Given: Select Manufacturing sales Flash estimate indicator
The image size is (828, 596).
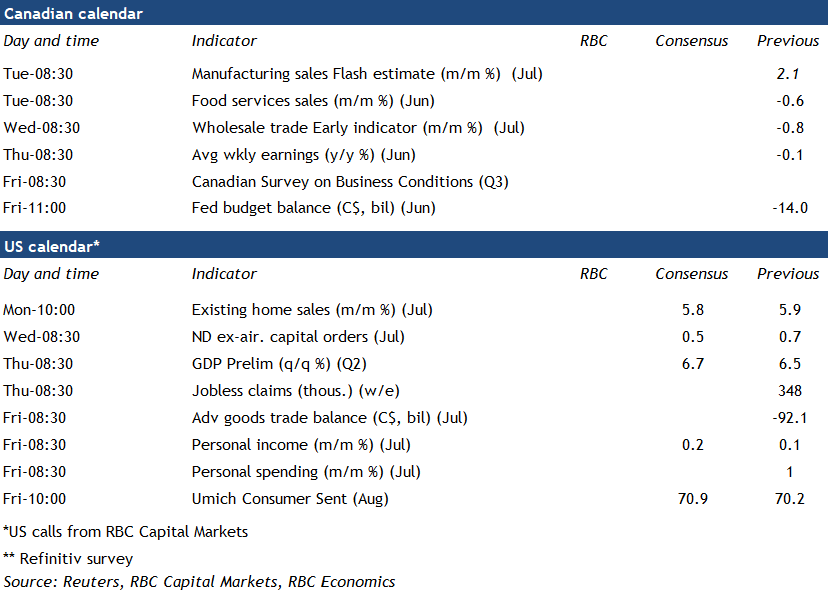Looking at the screenshot, I should pyautogui.click(x=366, y=74).
